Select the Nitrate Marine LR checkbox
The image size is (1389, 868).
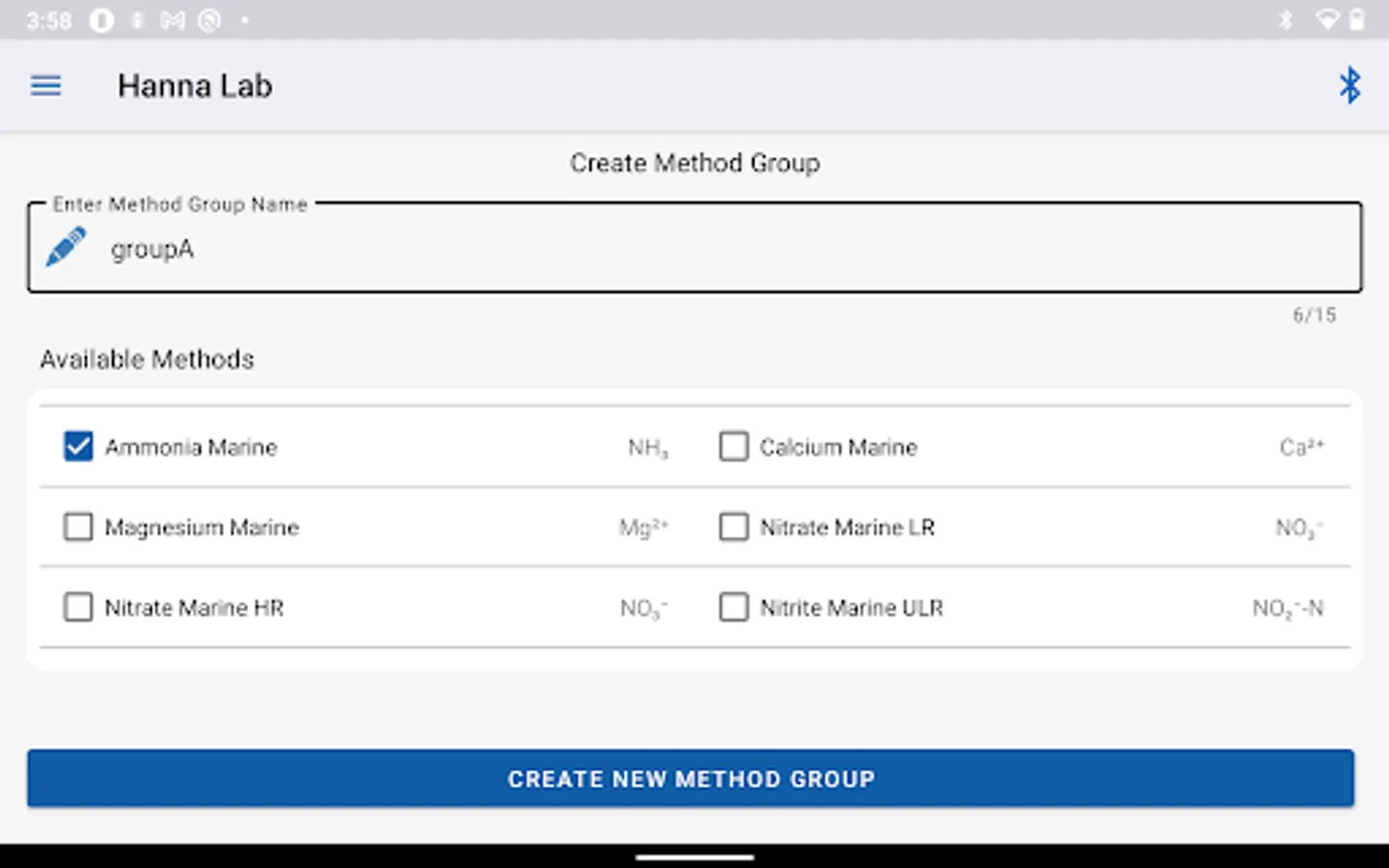point(733,527)
